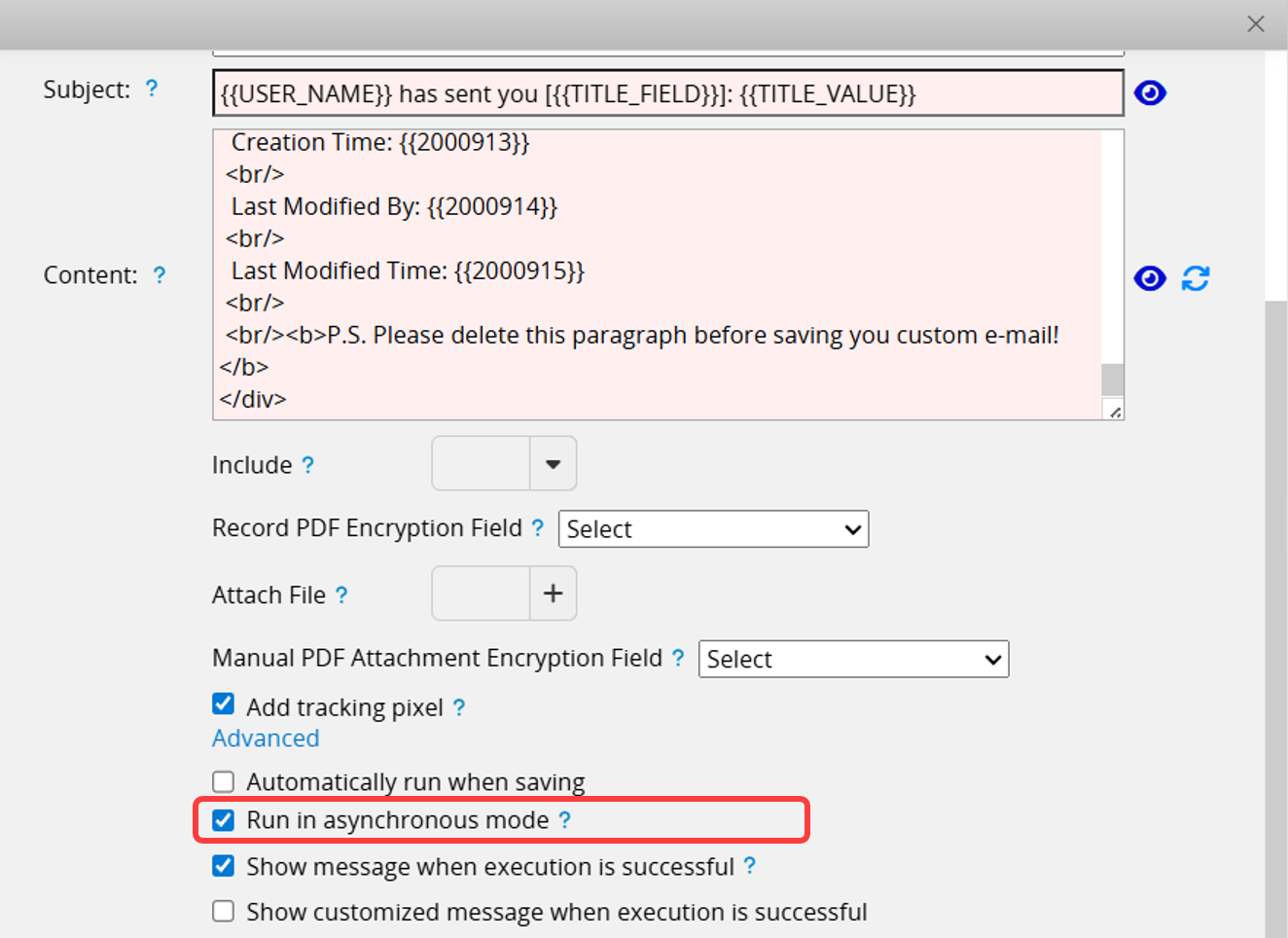Uncheck Run in asynchronous mode
This screenshot has height=938, width=1288.
coord(224,820)
